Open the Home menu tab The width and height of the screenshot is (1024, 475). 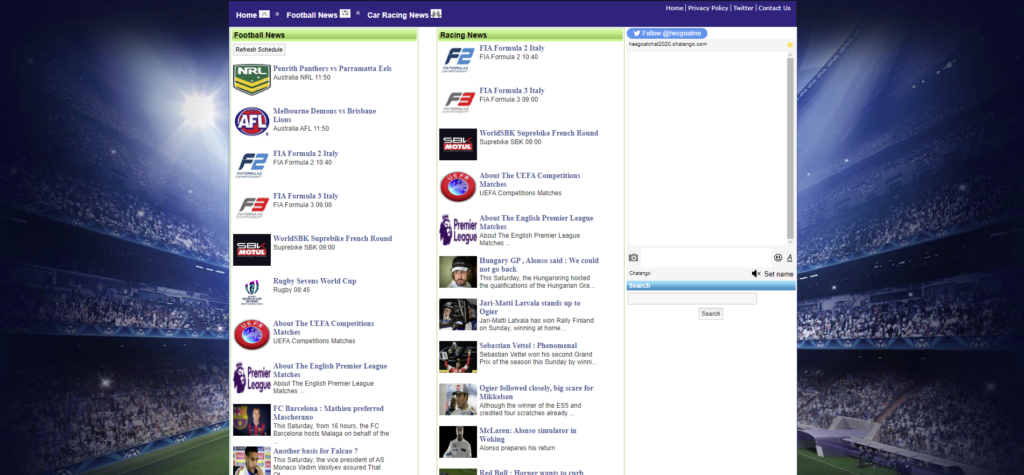(x=252, y=15)
